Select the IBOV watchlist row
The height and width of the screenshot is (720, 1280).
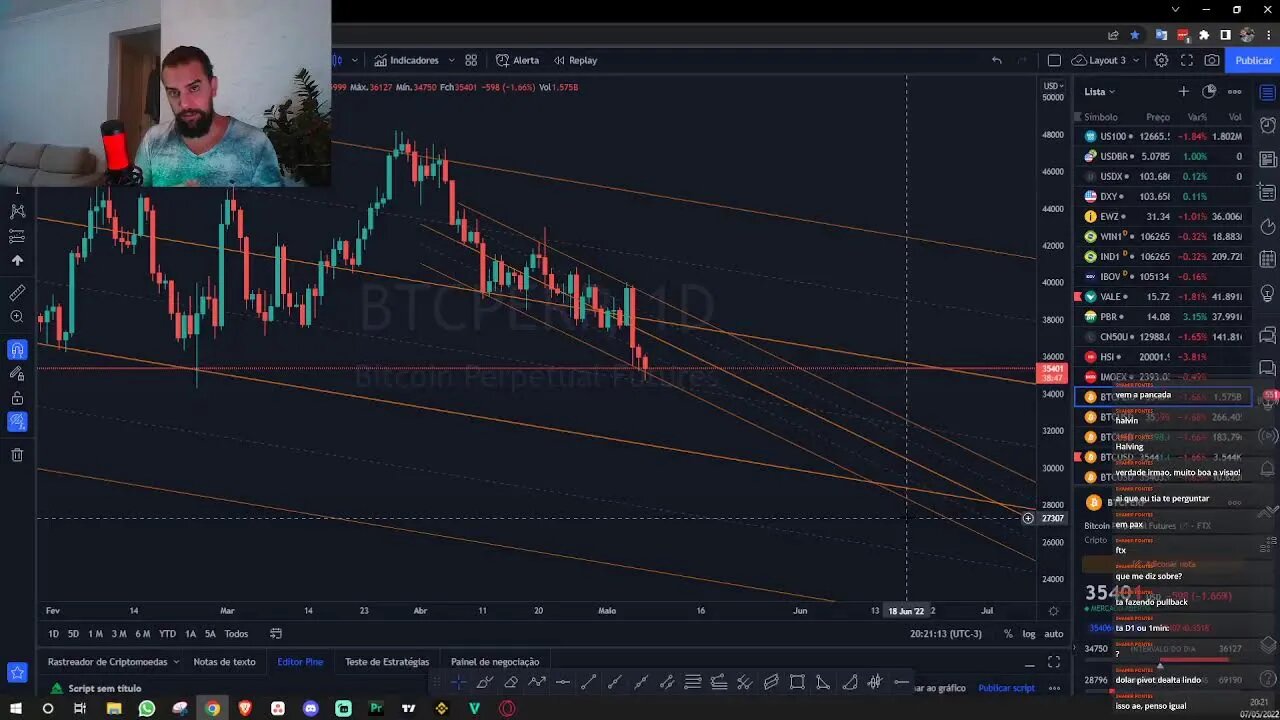[x=1163, y=276]
